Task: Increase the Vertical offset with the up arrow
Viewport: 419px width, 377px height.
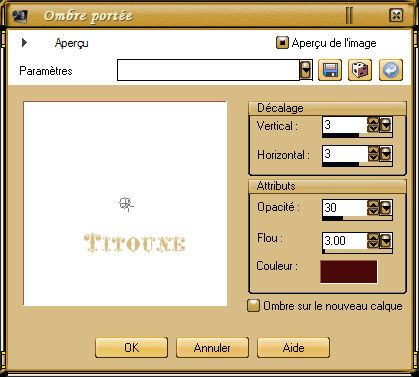Action: tap(373, 122)
